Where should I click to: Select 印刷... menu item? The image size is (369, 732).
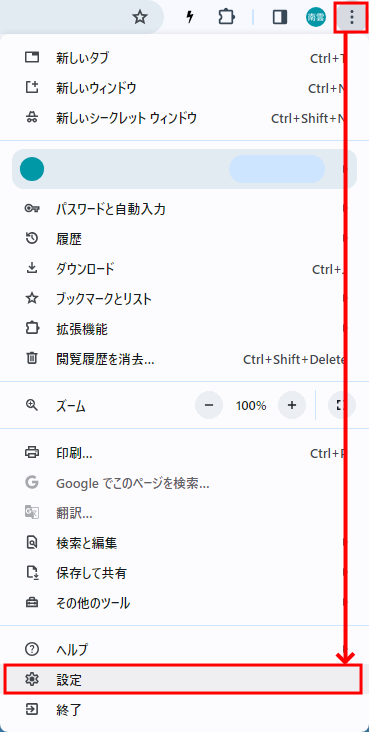[182, 453]
